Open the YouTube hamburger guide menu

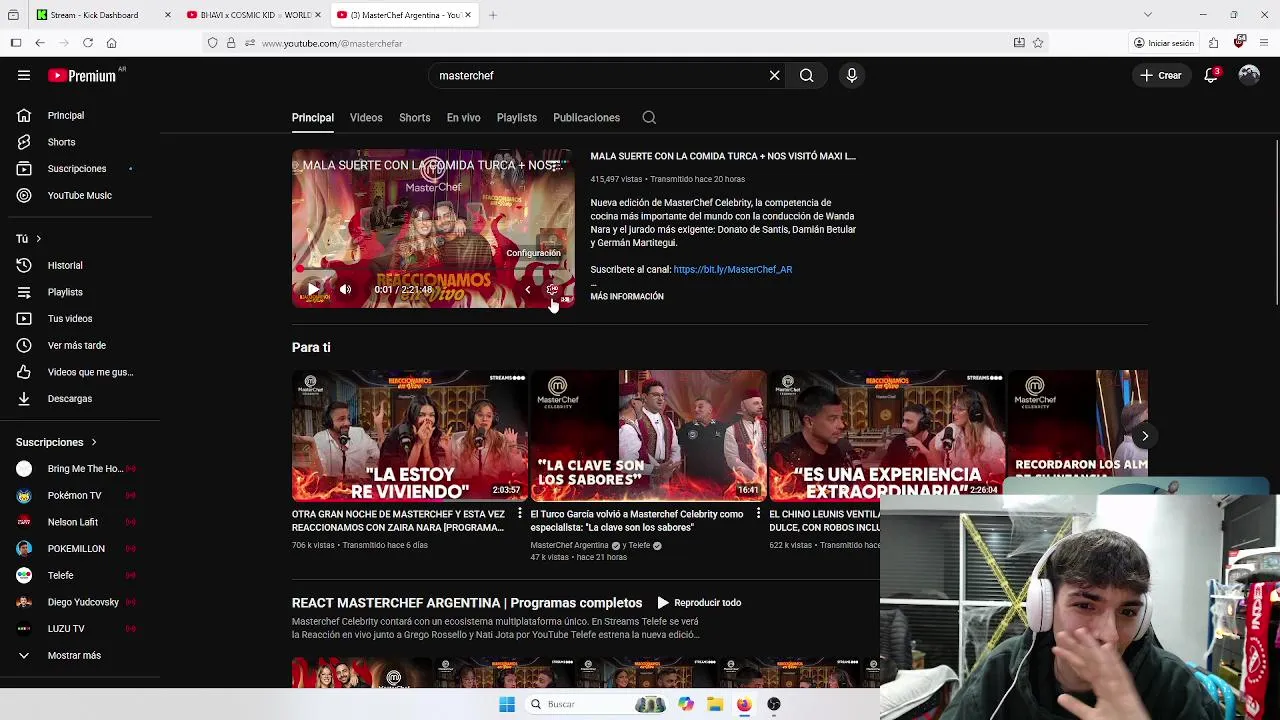pyautogui.click(x=24, y=75)
